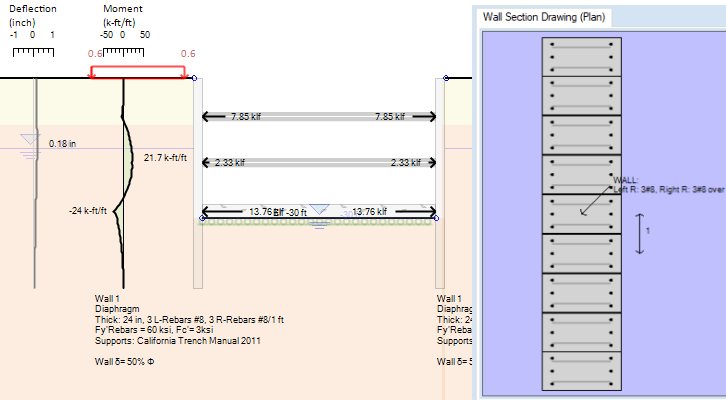The image size is (726, 400).
Task: Select the bottom wall panel in plan drawing
Action: (582, 371)
